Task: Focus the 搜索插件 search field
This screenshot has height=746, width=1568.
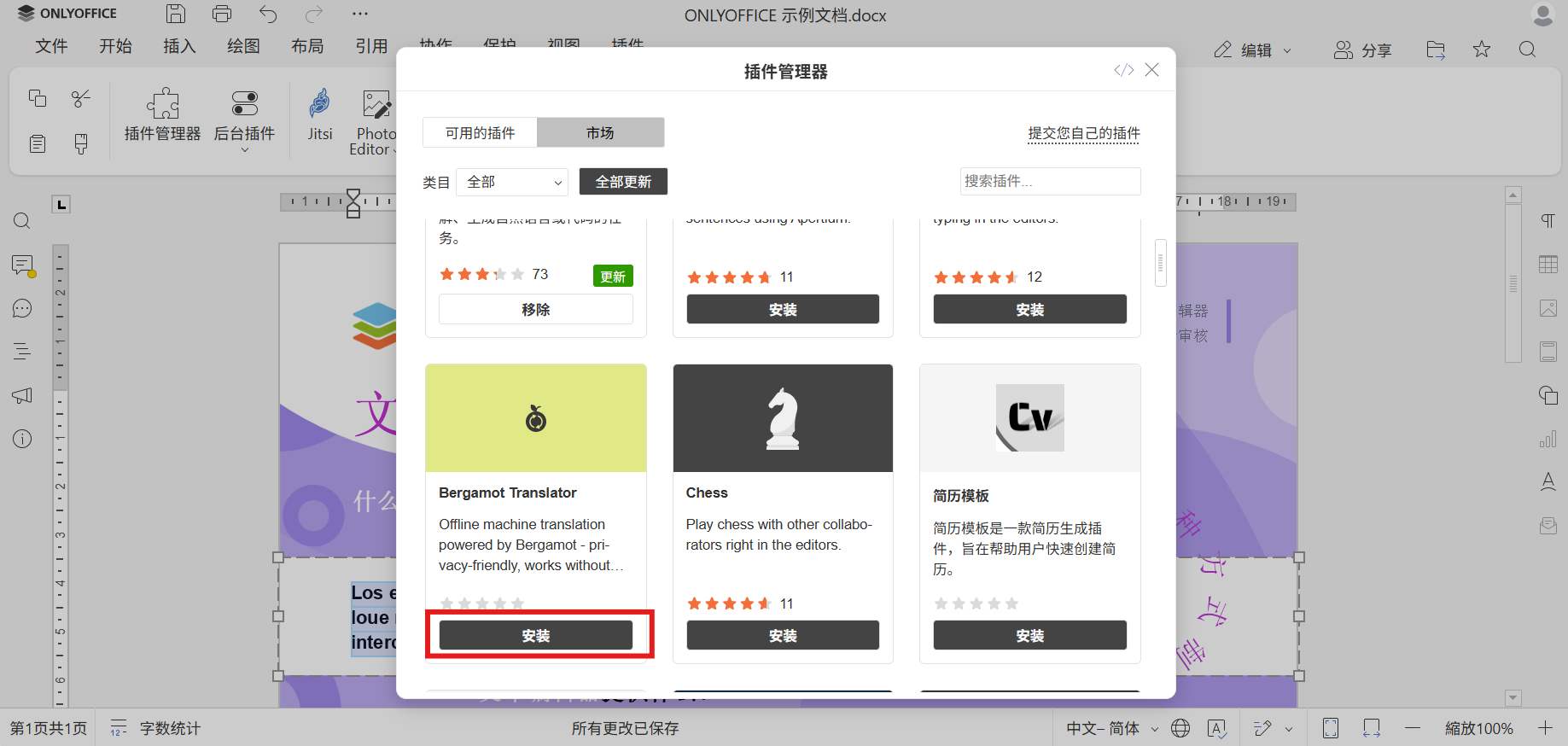Action: (x=1050, y=181)
